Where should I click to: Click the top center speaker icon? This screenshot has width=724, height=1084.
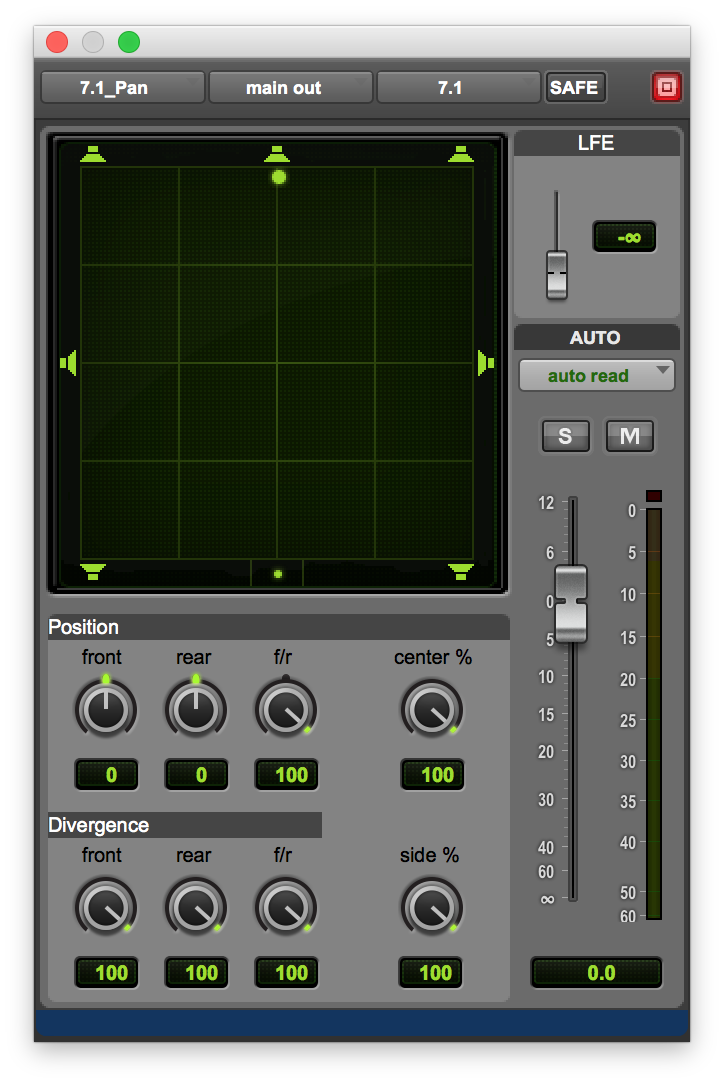pos(277,154)
